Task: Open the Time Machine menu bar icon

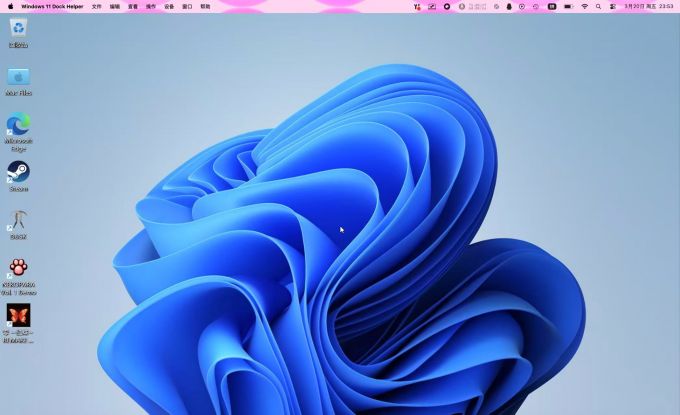Action: [536, 7]
